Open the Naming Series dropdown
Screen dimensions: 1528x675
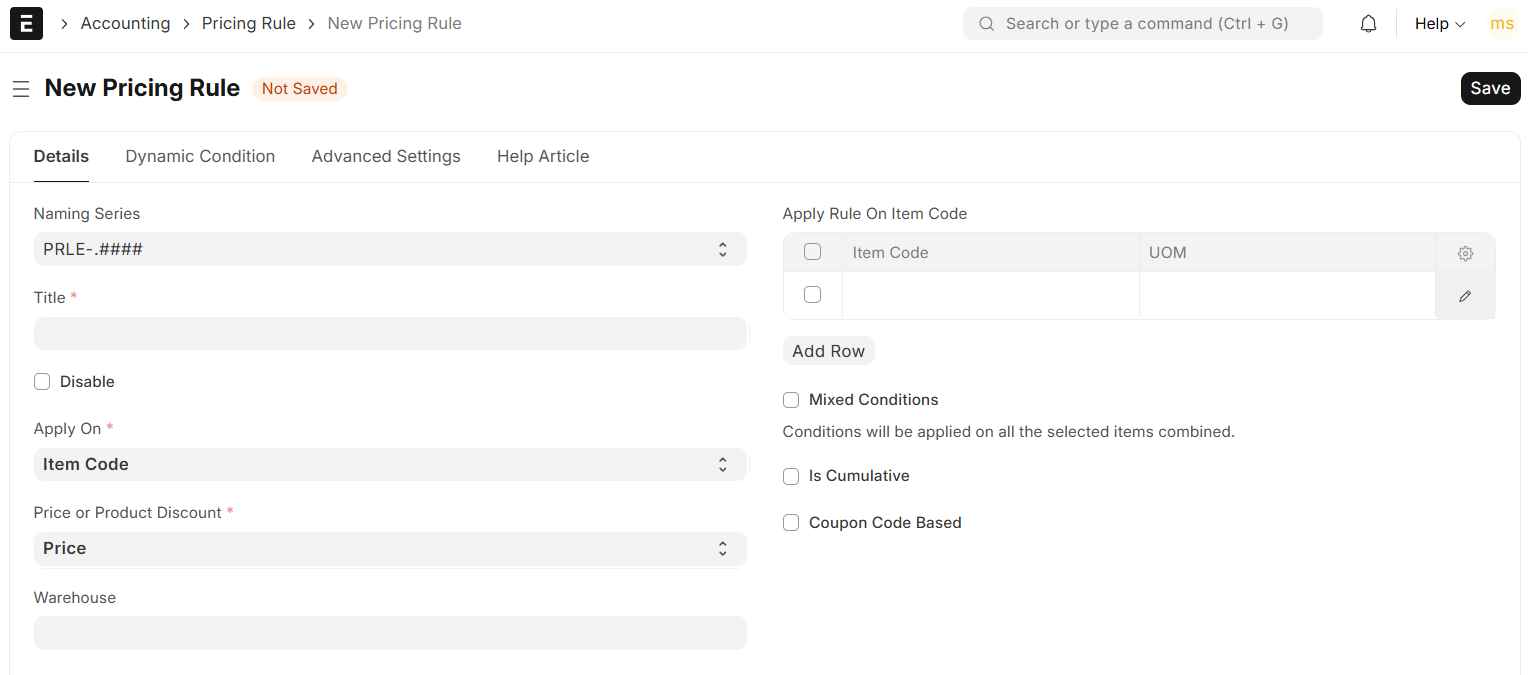390,249
